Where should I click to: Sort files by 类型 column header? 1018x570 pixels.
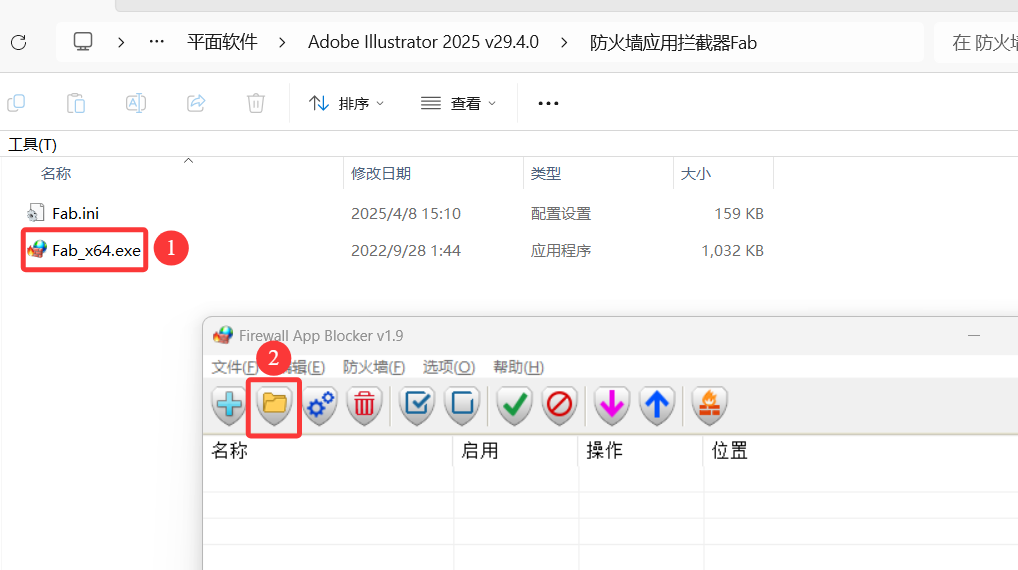545,174
